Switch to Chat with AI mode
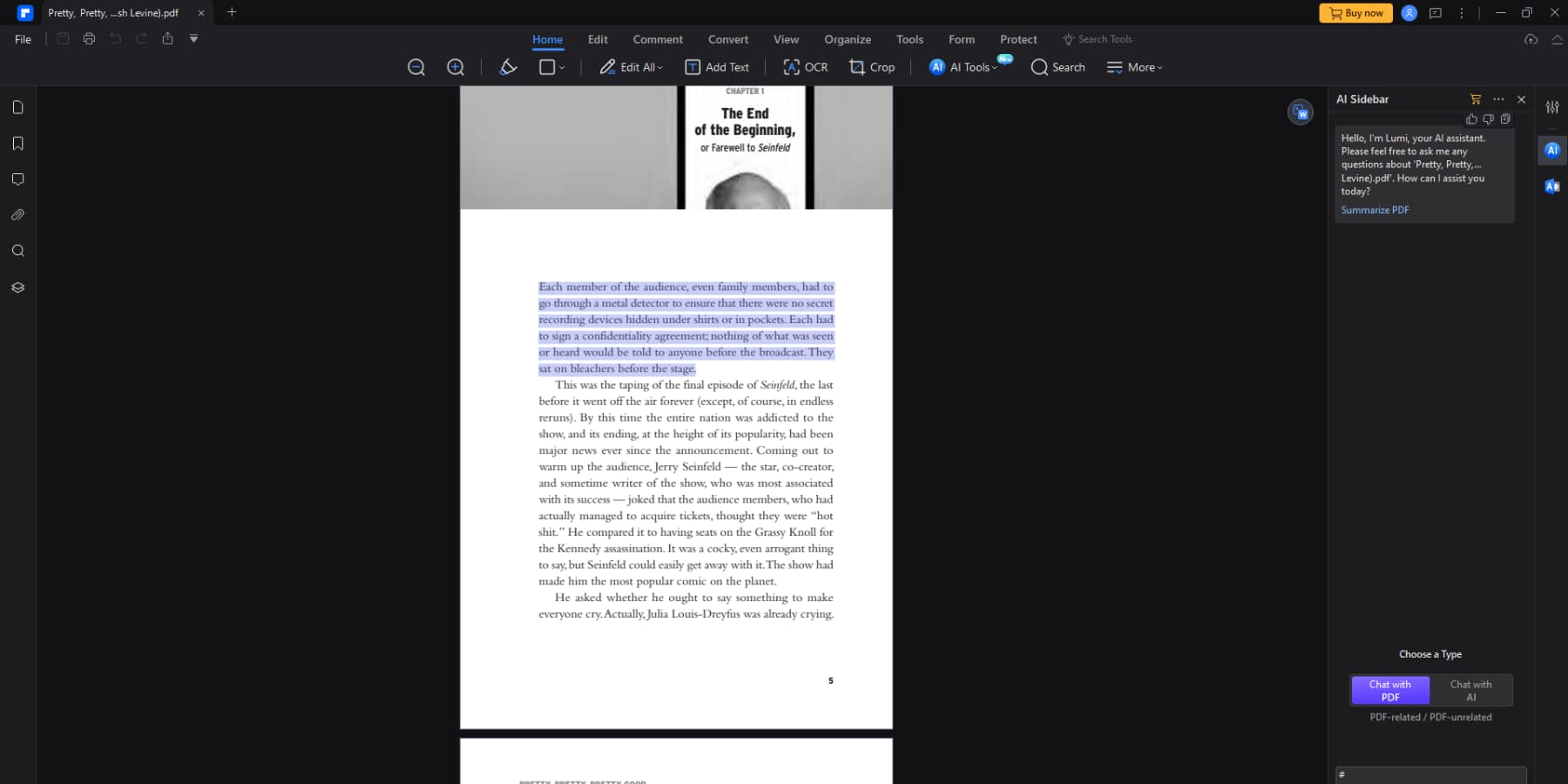This screenshot has height=784, width=1568. point(1471,690)
